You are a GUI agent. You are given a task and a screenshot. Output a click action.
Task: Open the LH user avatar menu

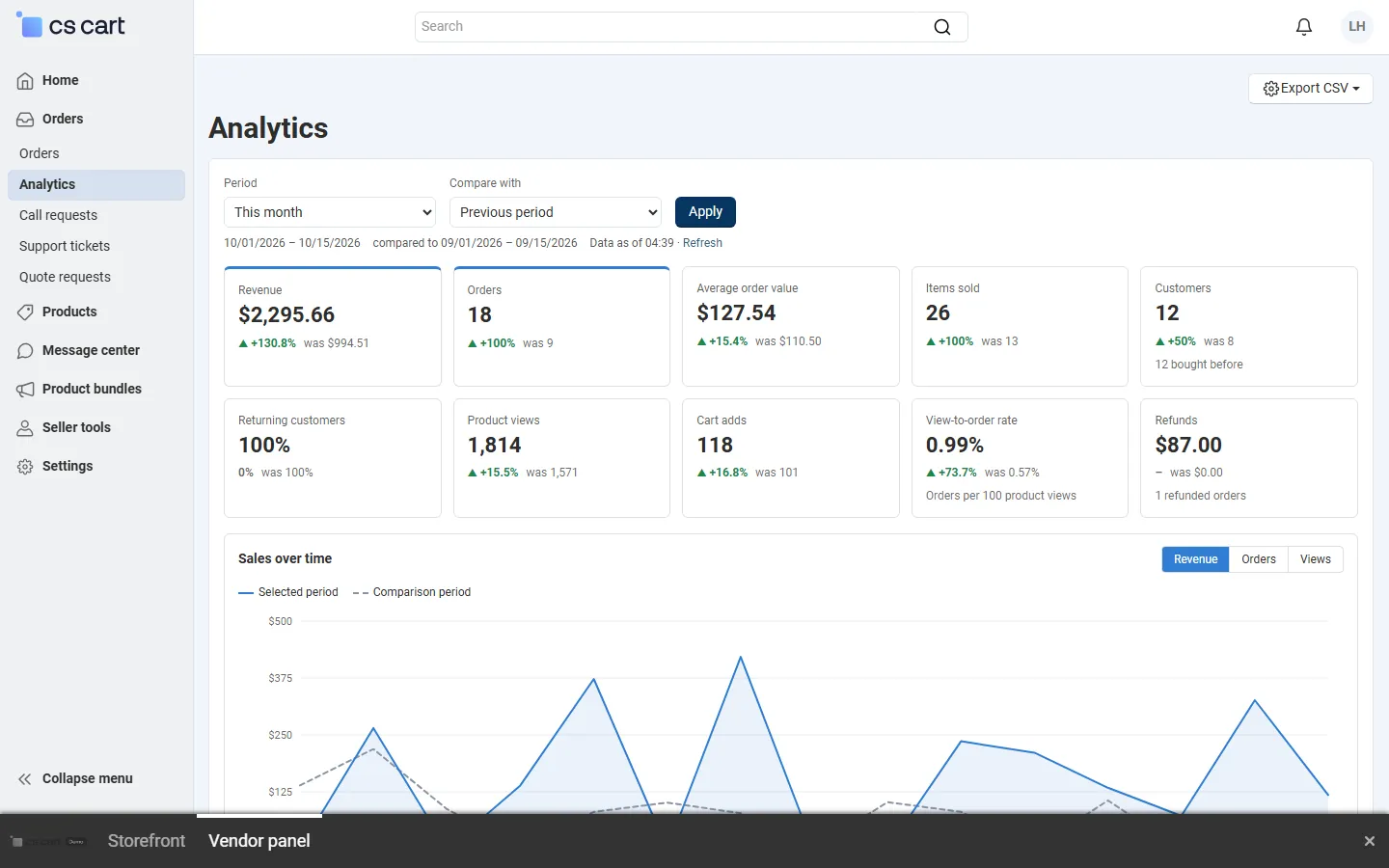pos(1357,27)
